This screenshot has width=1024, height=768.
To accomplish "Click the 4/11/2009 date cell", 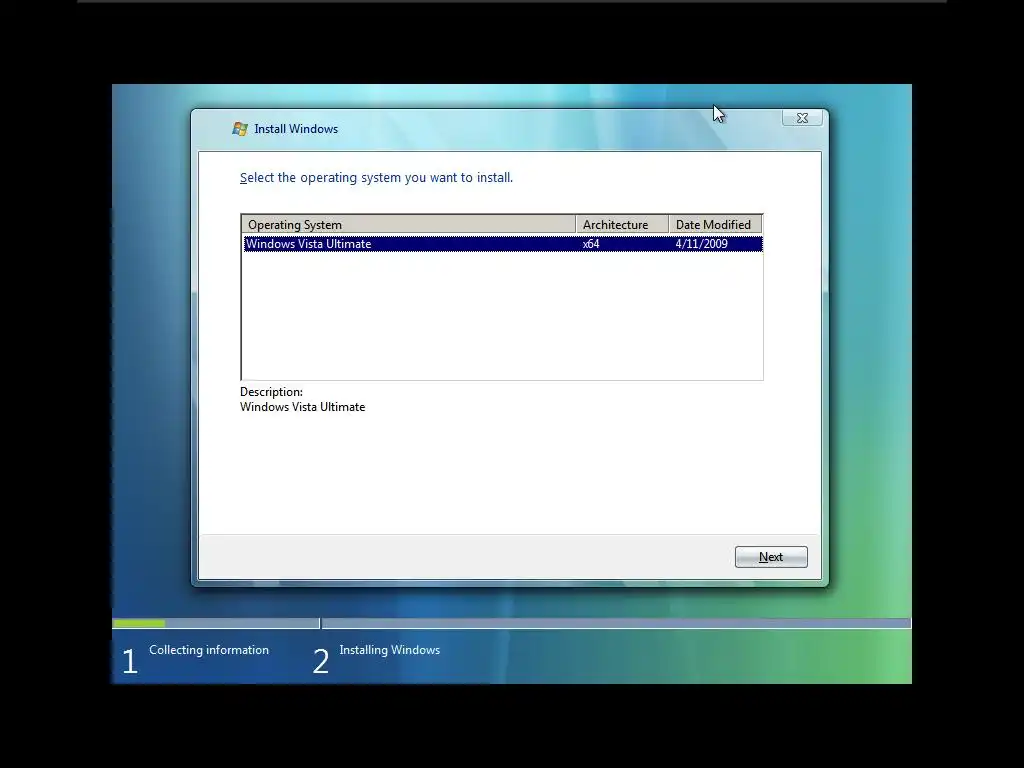I will (701, 244).
